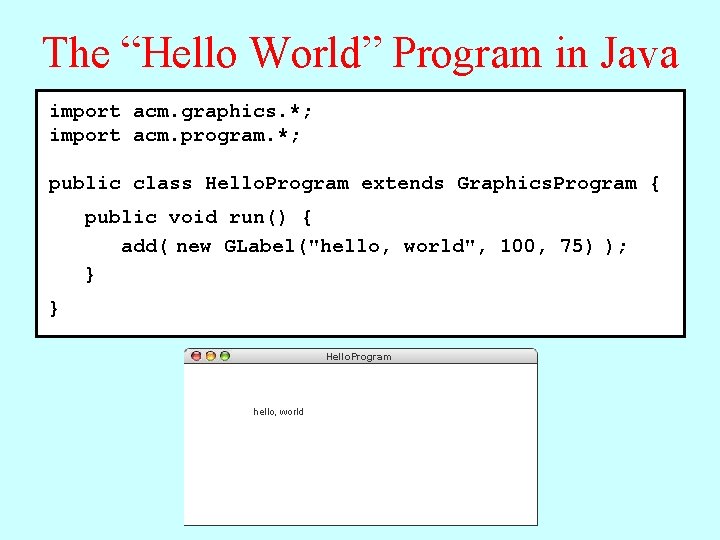Close the HelloProgram window with red button
The image size is (720, 540).
[x=196, y=356]
